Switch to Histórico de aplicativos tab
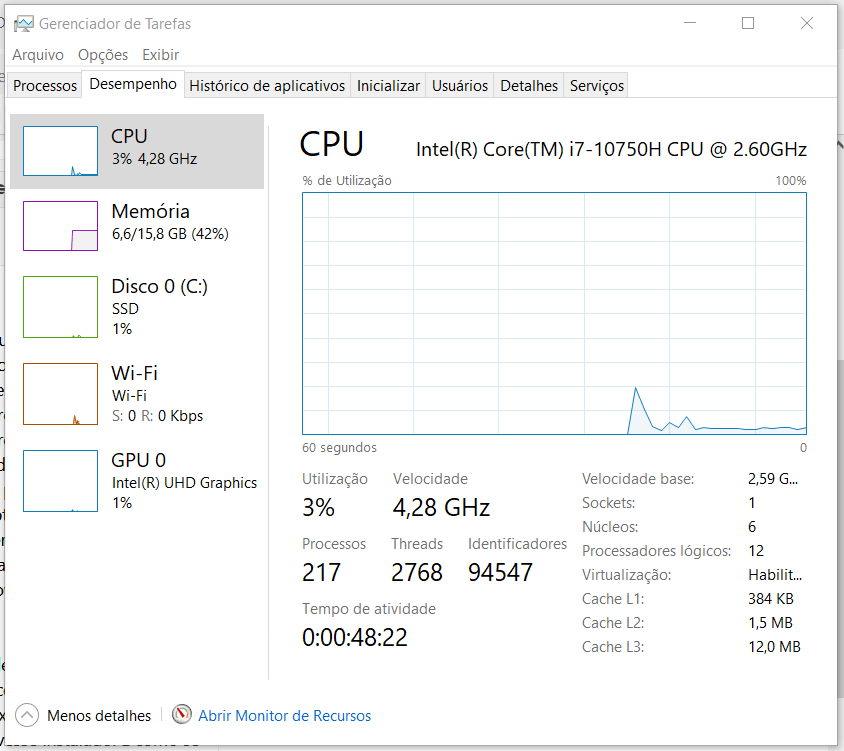The height and width of the screenshot is (751, 844). pos(267,86)
